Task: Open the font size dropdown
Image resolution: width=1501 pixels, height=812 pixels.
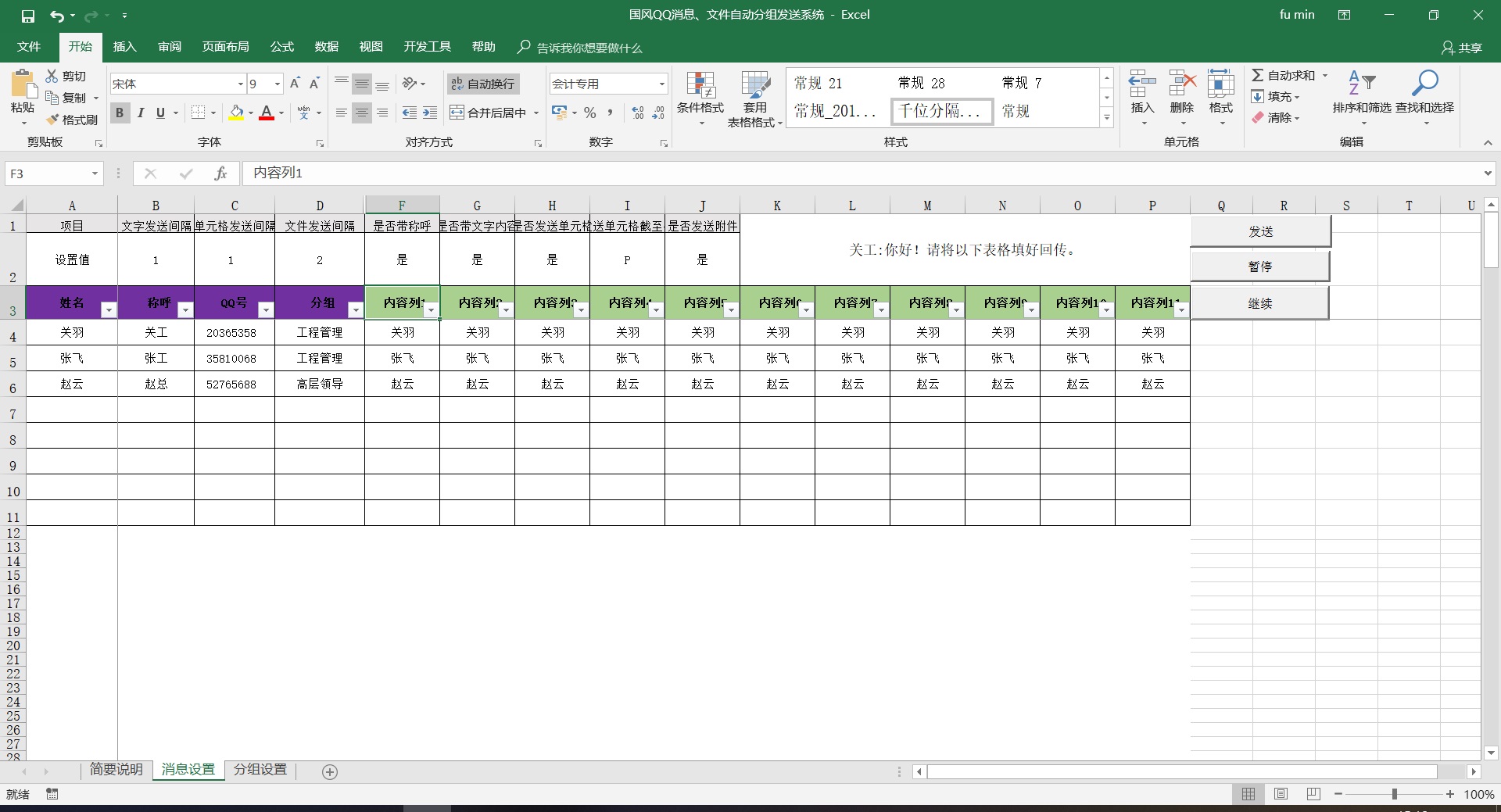Action: click(x=277, y=84)
